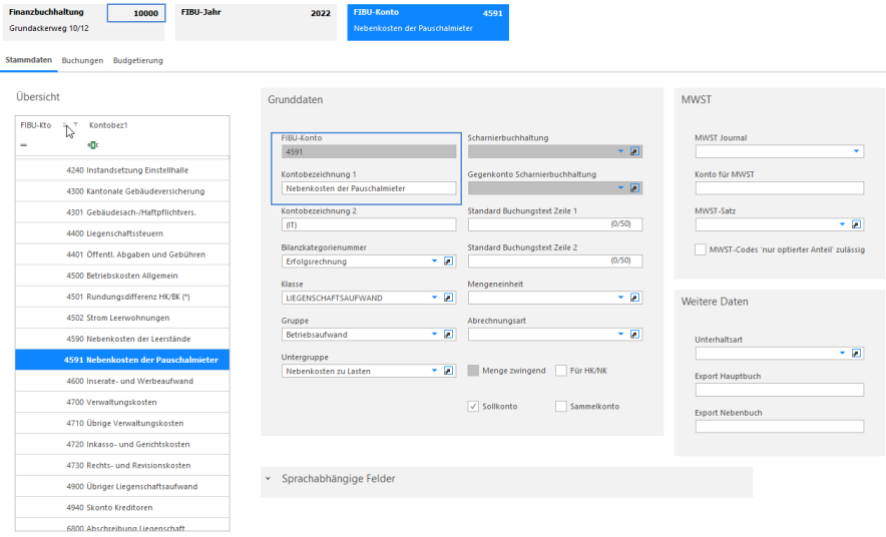This screenshot has height=537, width=886.
Task: Open lookup icon beside Unterhaltsart field
Action: (856, 353)
